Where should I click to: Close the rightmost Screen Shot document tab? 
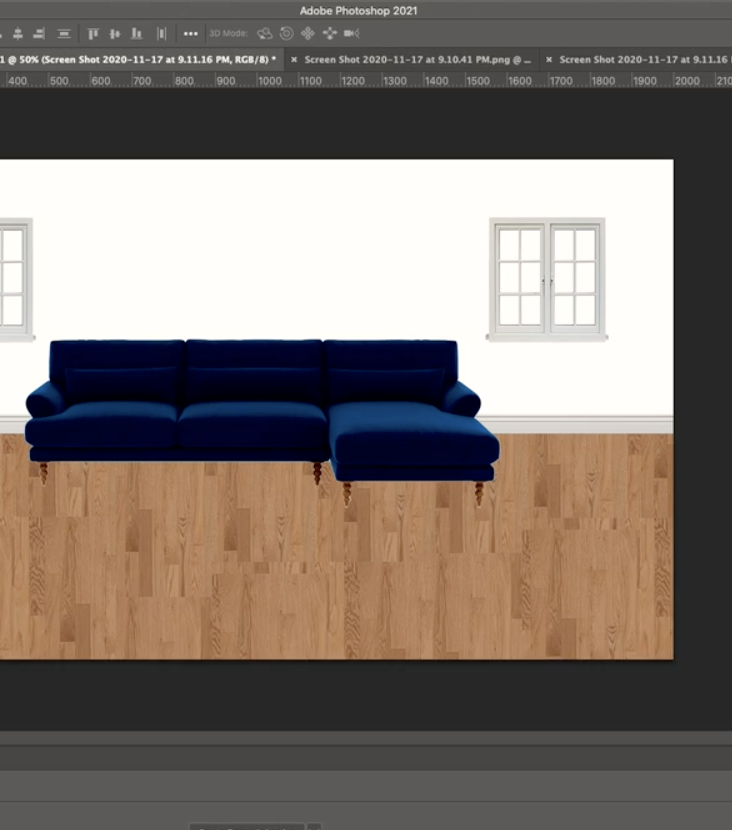(x=549, y=60)
